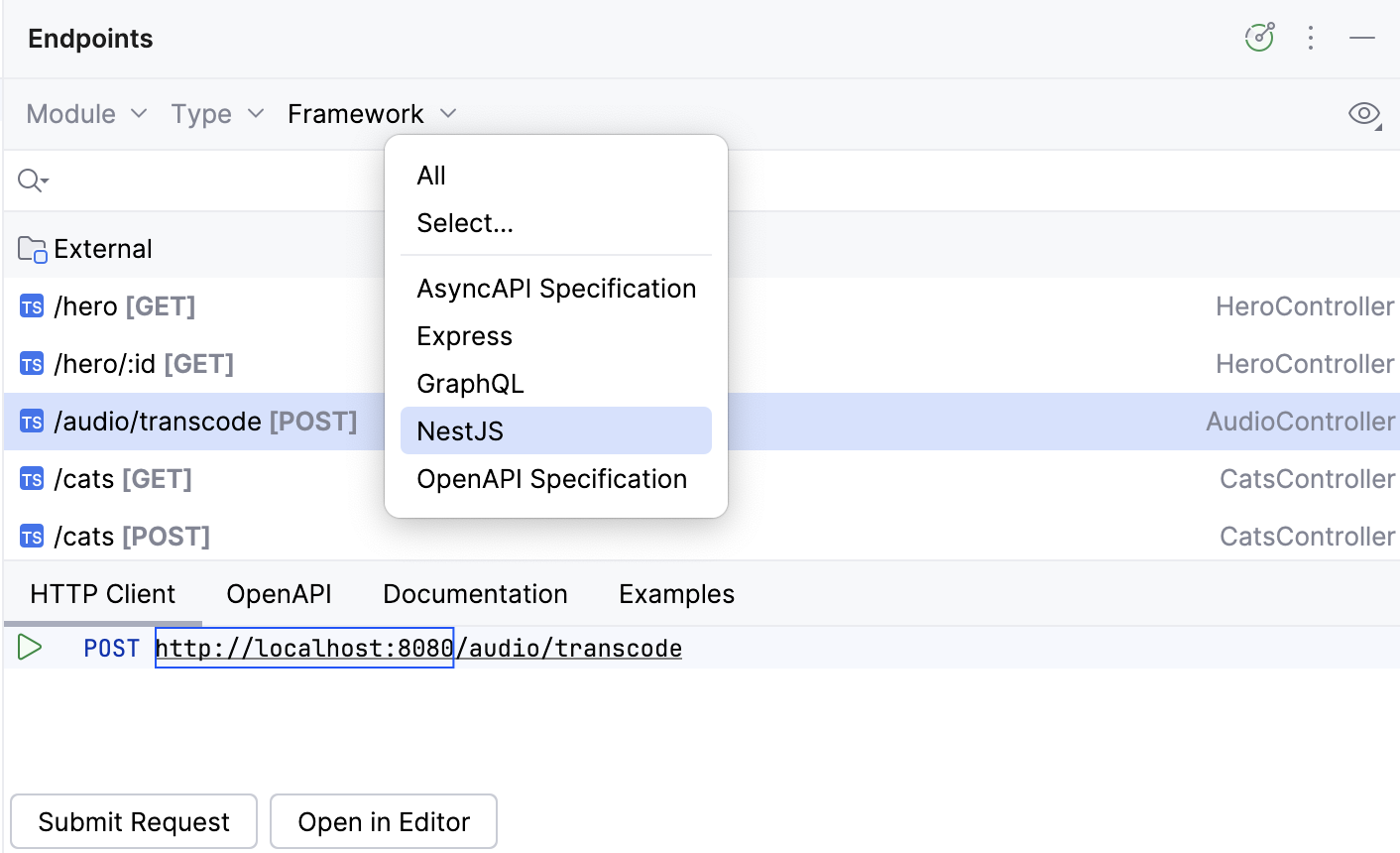Click the OpenAPI globe icon in the title bar
The width and height of the screenshot is (1400, 853).
point(1259,37)
